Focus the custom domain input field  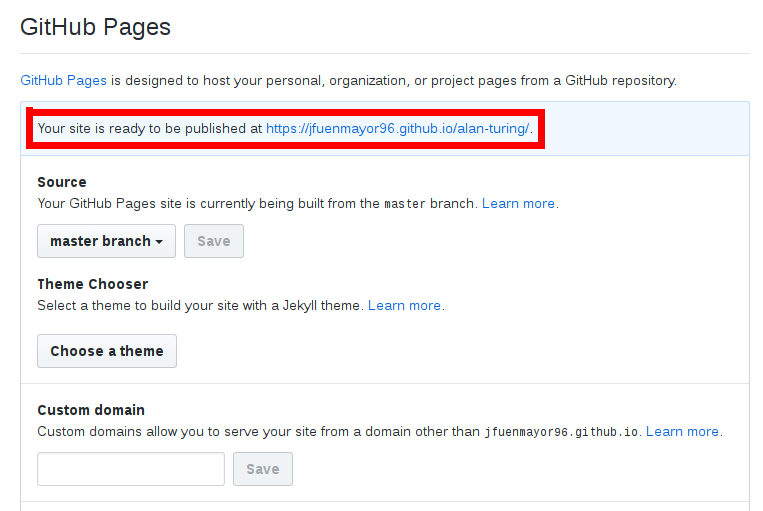pos(131,469)
